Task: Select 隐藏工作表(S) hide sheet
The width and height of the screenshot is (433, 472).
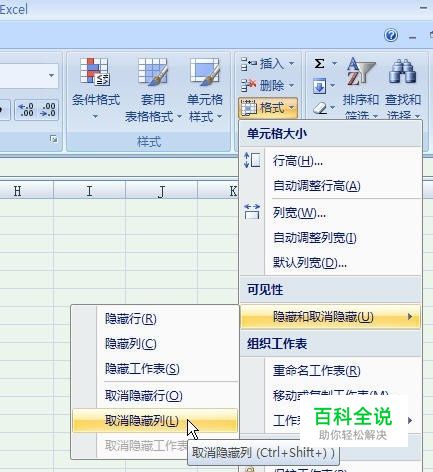Action: tap(155, 369)
